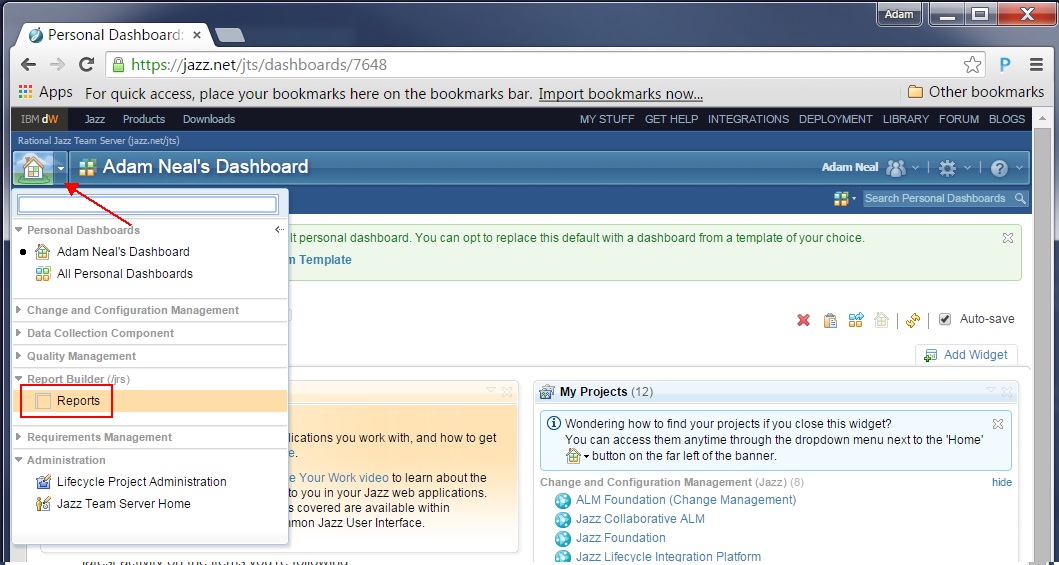Open the Help question mark menu
The height and width of the screenshot is (565, 1059).
click(x=1006, y=168)
